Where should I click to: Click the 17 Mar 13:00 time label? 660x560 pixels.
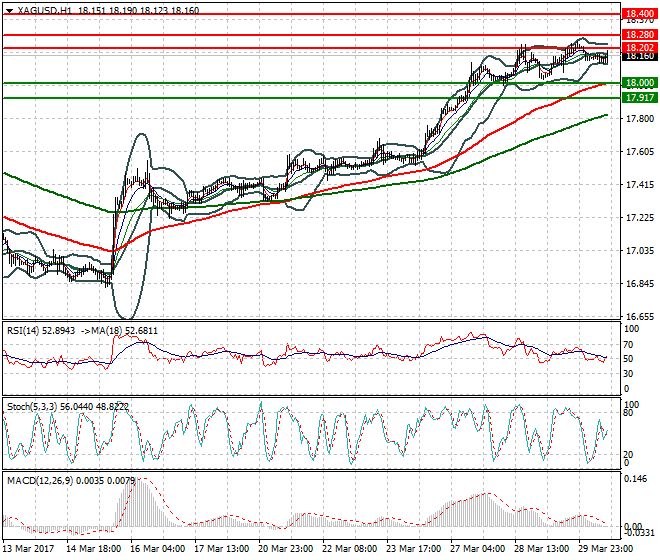(221, 549)
